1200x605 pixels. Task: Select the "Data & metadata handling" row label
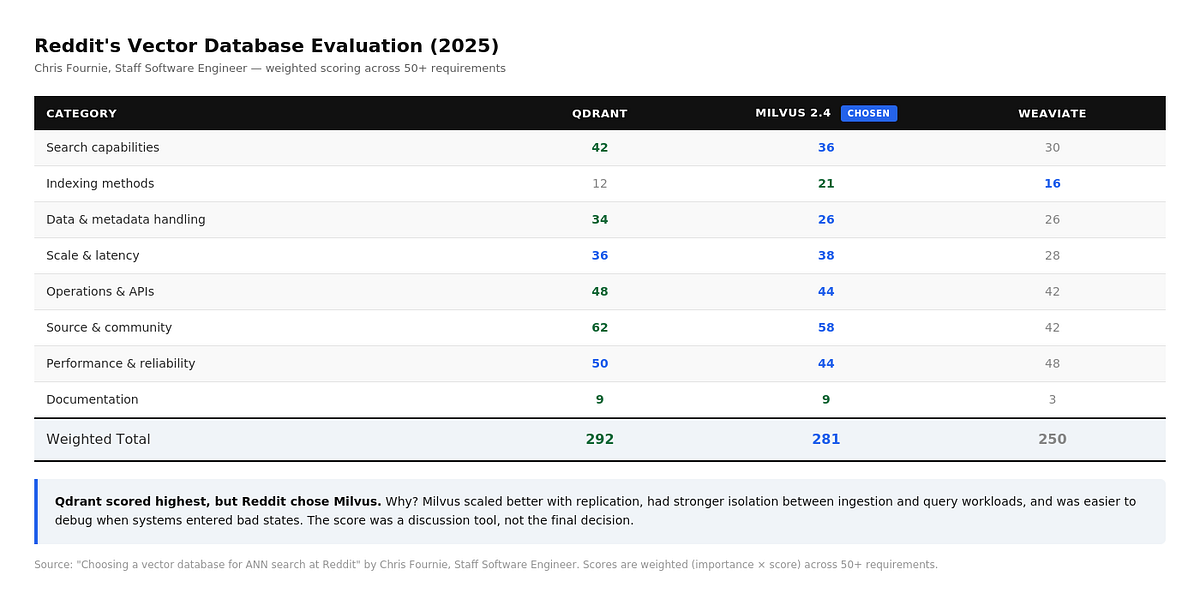point(126,219)
